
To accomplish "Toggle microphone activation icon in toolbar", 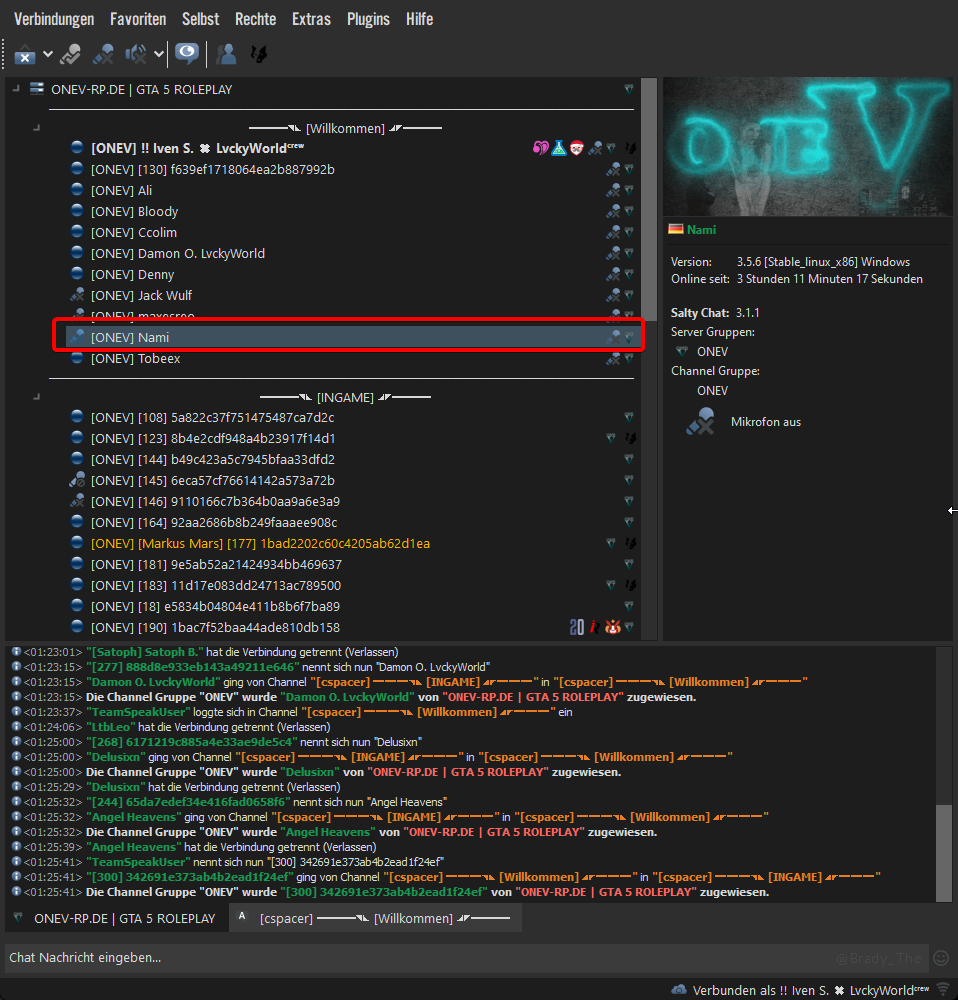I will point(70,54).
